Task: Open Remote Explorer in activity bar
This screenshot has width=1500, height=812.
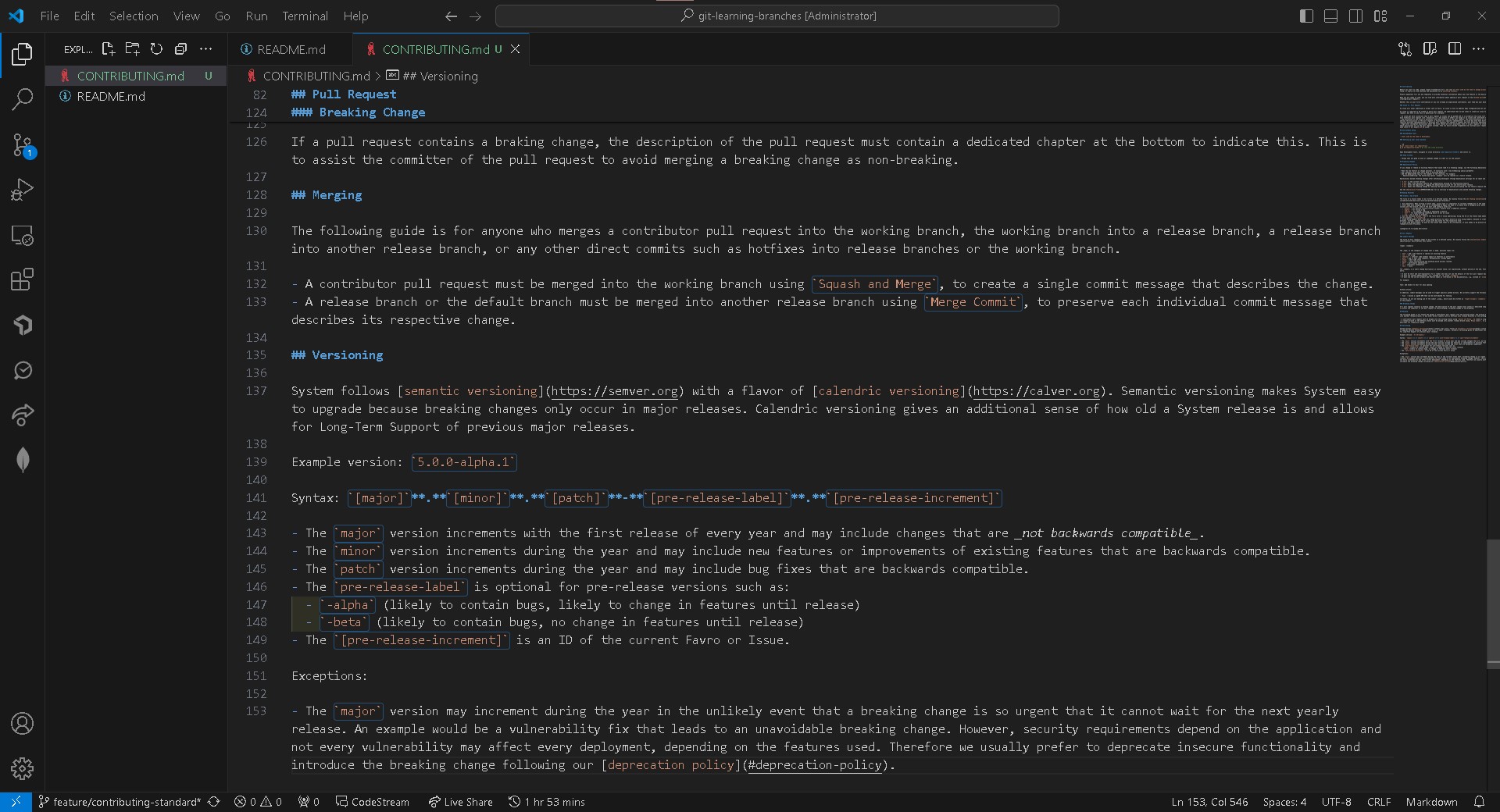Action: click(22, 235)
